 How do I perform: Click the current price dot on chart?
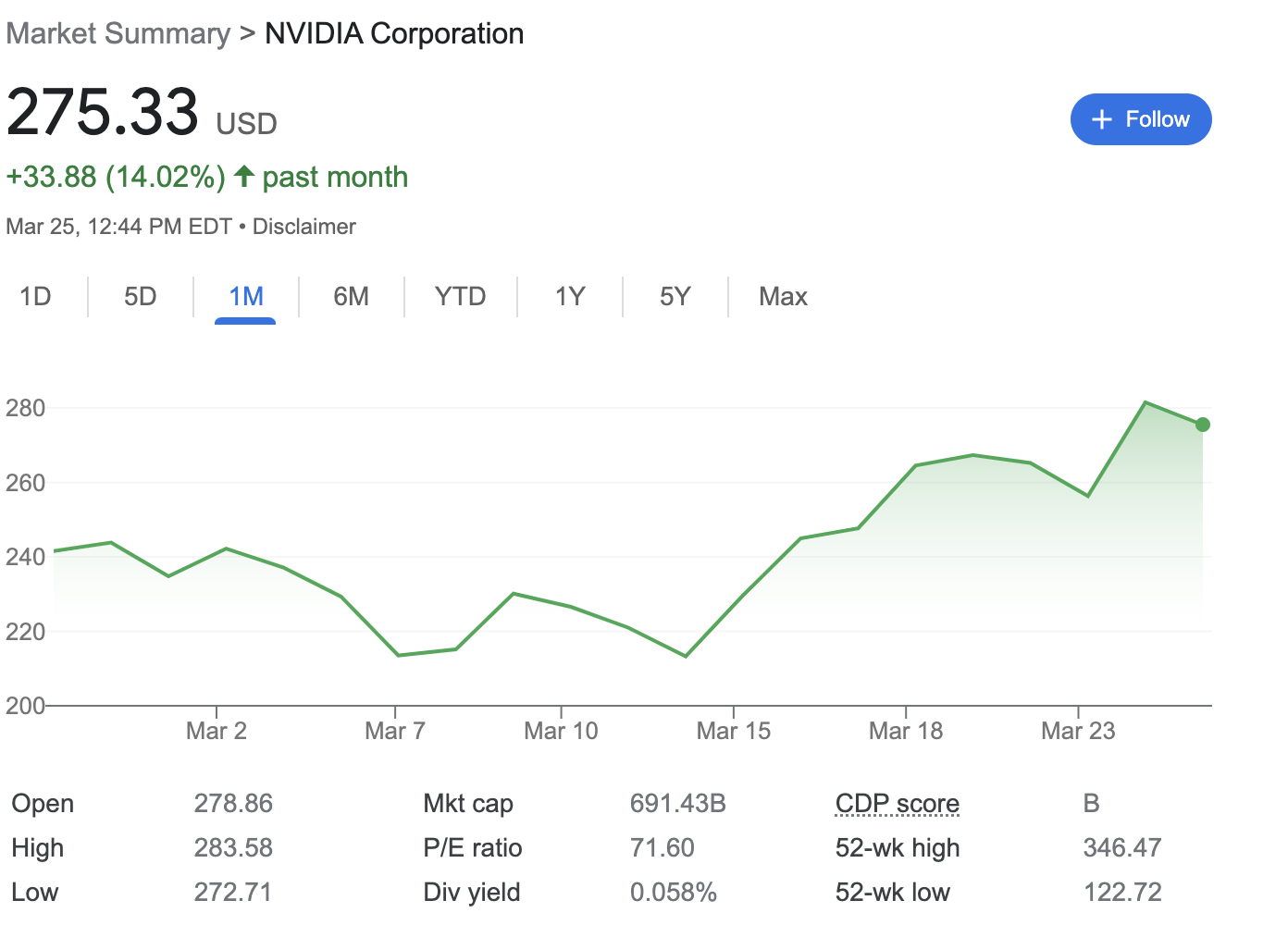1203,425
